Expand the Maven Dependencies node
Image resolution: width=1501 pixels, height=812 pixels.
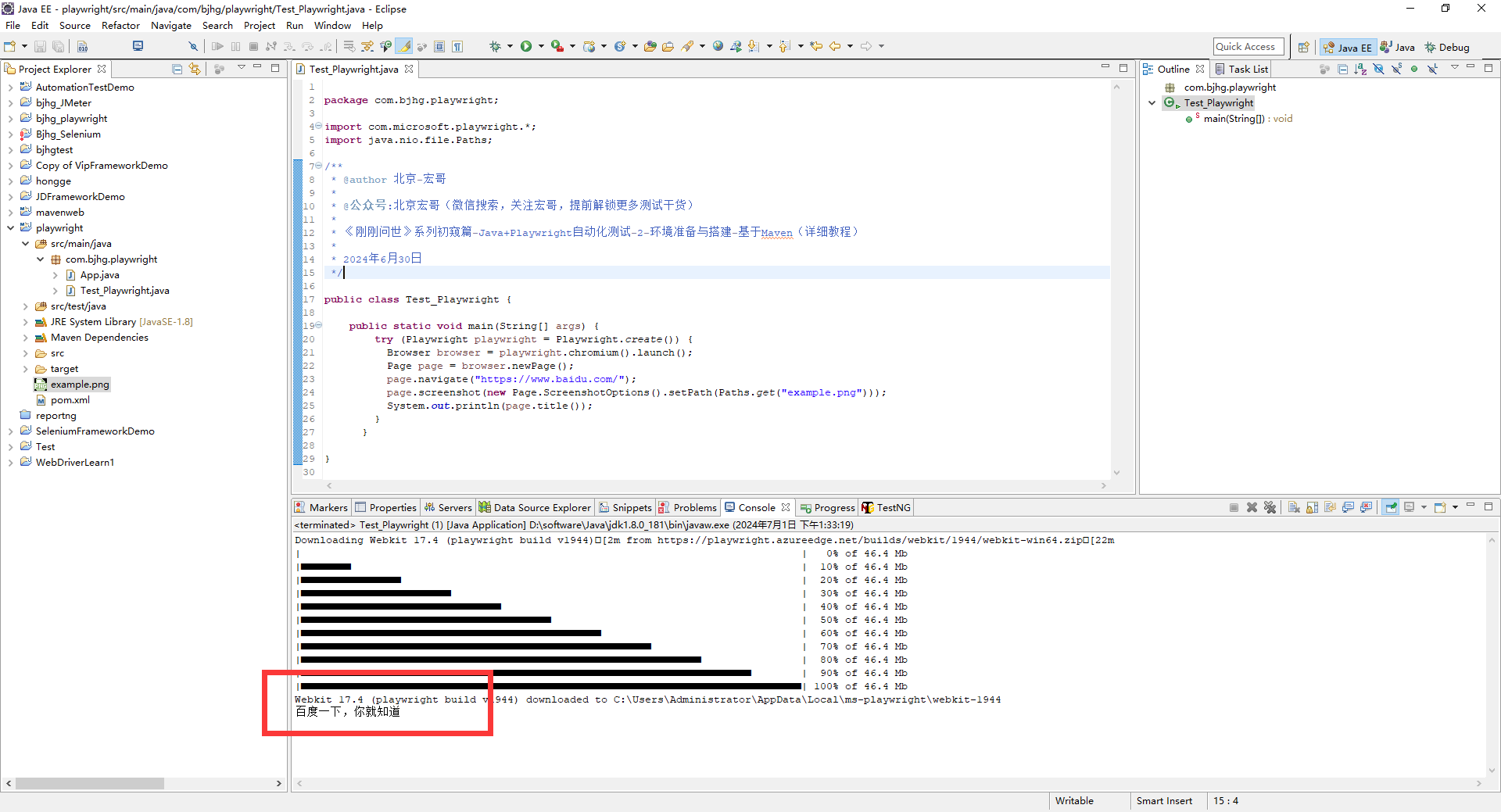click(25, 338)
